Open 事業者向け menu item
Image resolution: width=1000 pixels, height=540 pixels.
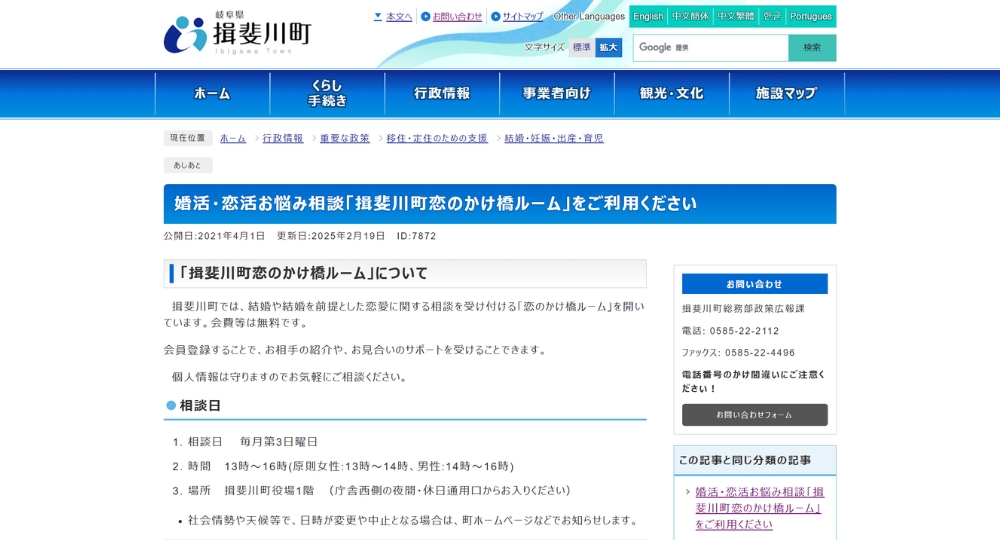[x=557, y=93]
